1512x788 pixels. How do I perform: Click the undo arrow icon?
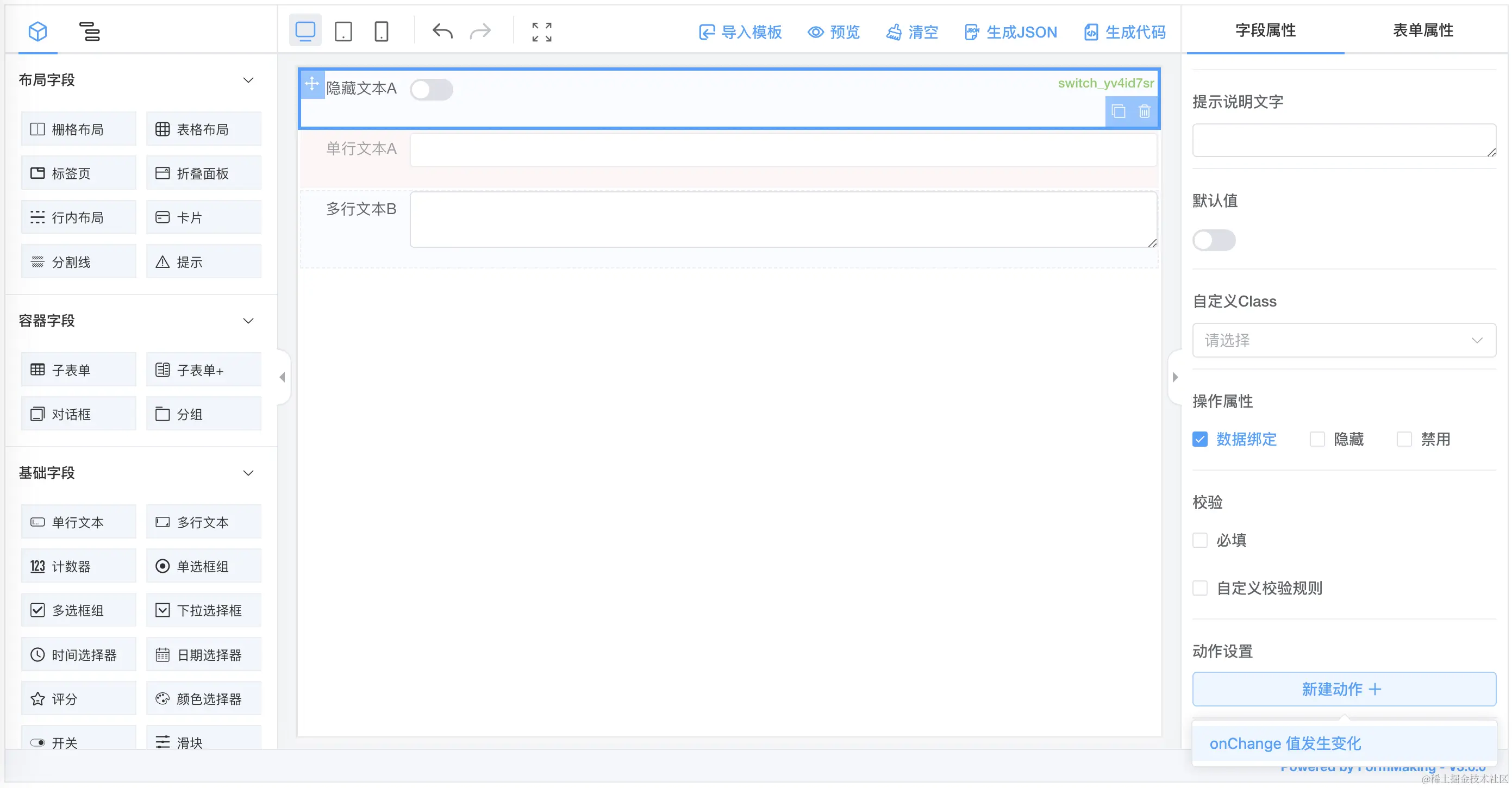(442, 31)
